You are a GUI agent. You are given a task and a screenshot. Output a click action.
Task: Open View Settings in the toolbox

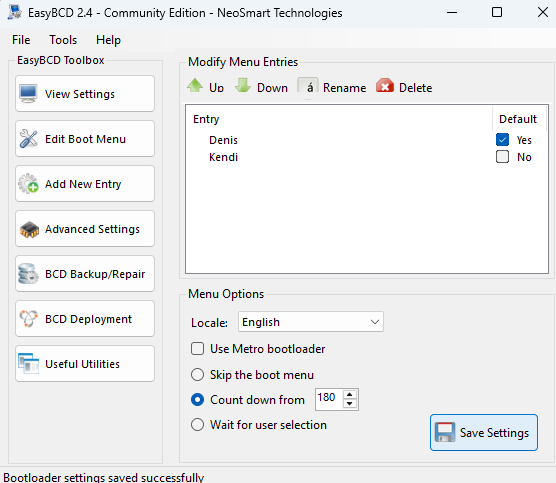coord(85,94)
